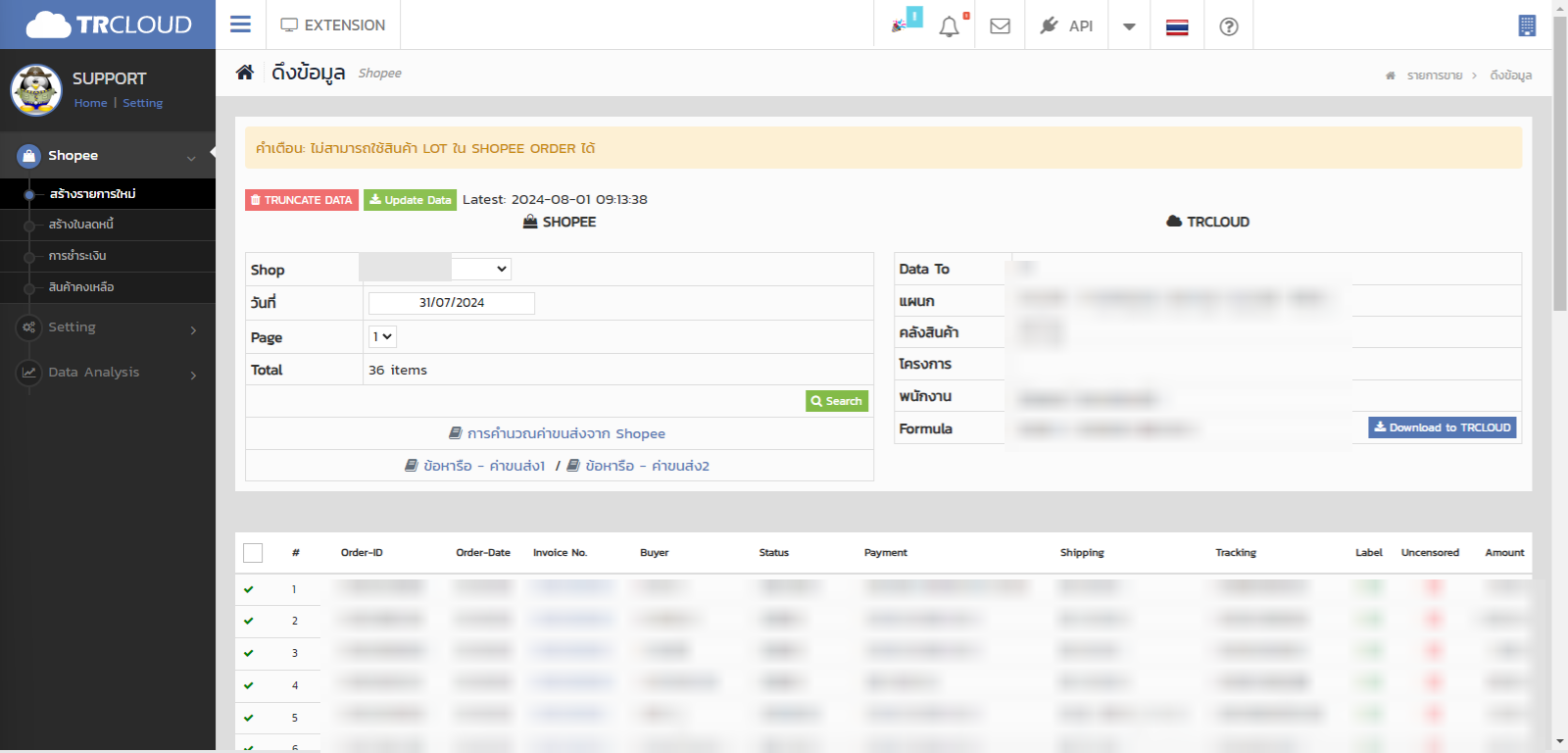Open the mail envelope icon

(x=1000, y=26)
